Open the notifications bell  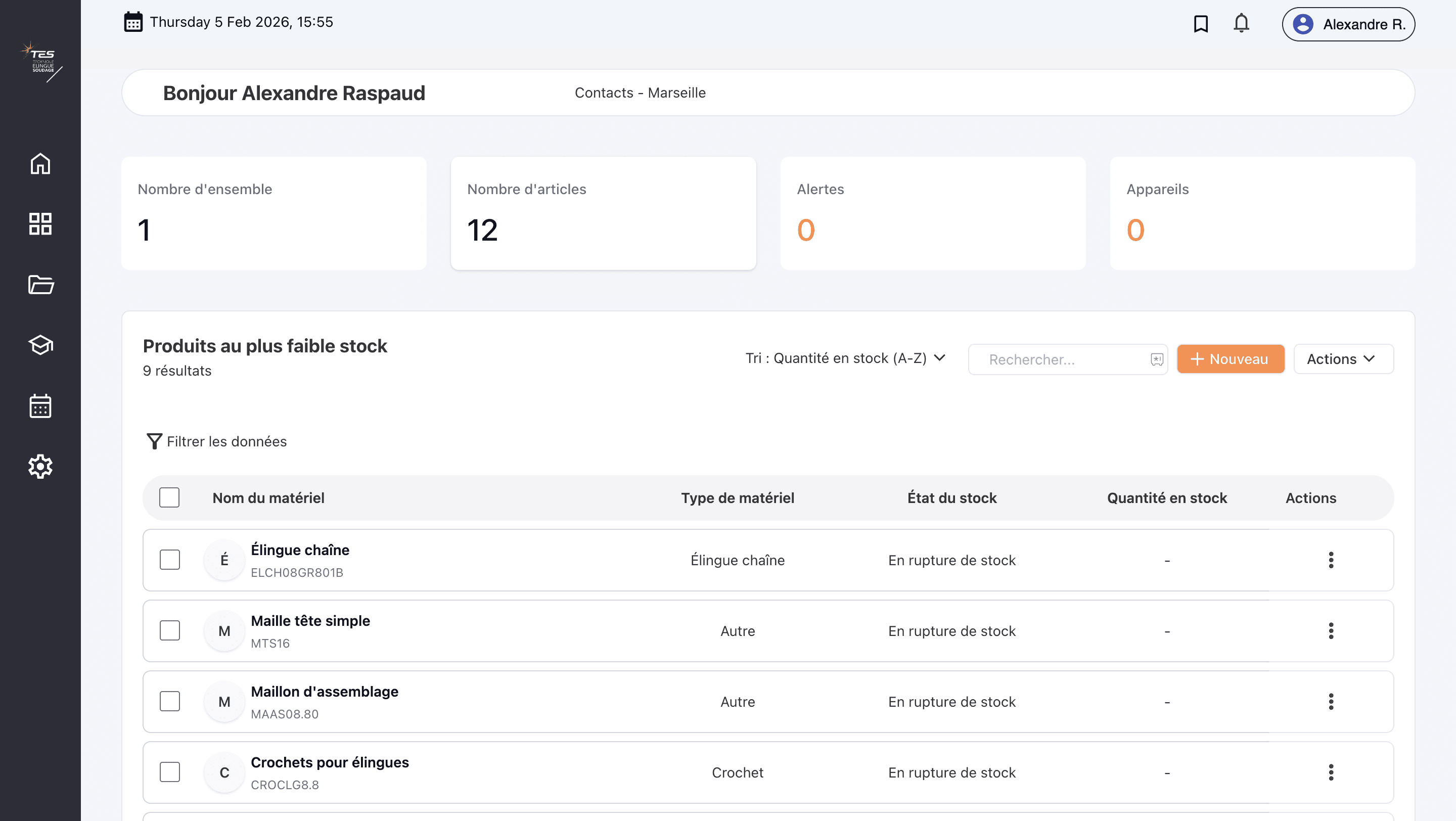pyautogui.click(x=1241, y=24)
